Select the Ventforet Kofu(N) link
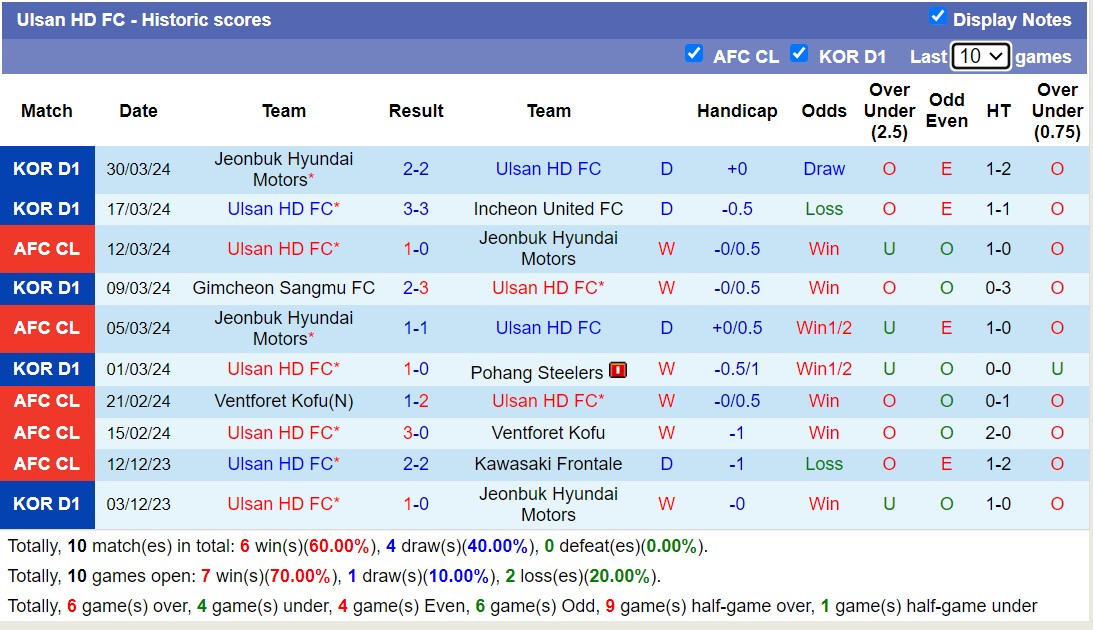Image resolution: width=1093 pixels, height=630 pixels. [283, 401]
